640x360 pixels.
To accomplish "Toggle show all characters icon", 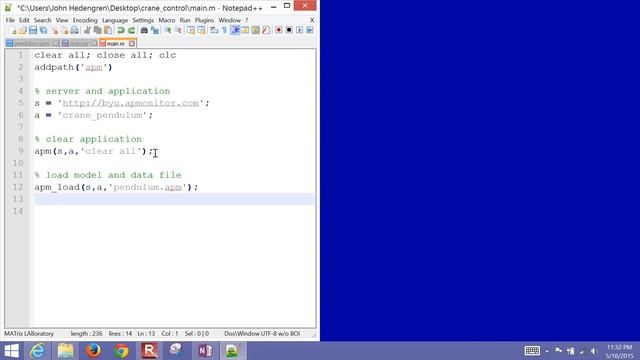I will pyautogui.click(x=224, y=30).
